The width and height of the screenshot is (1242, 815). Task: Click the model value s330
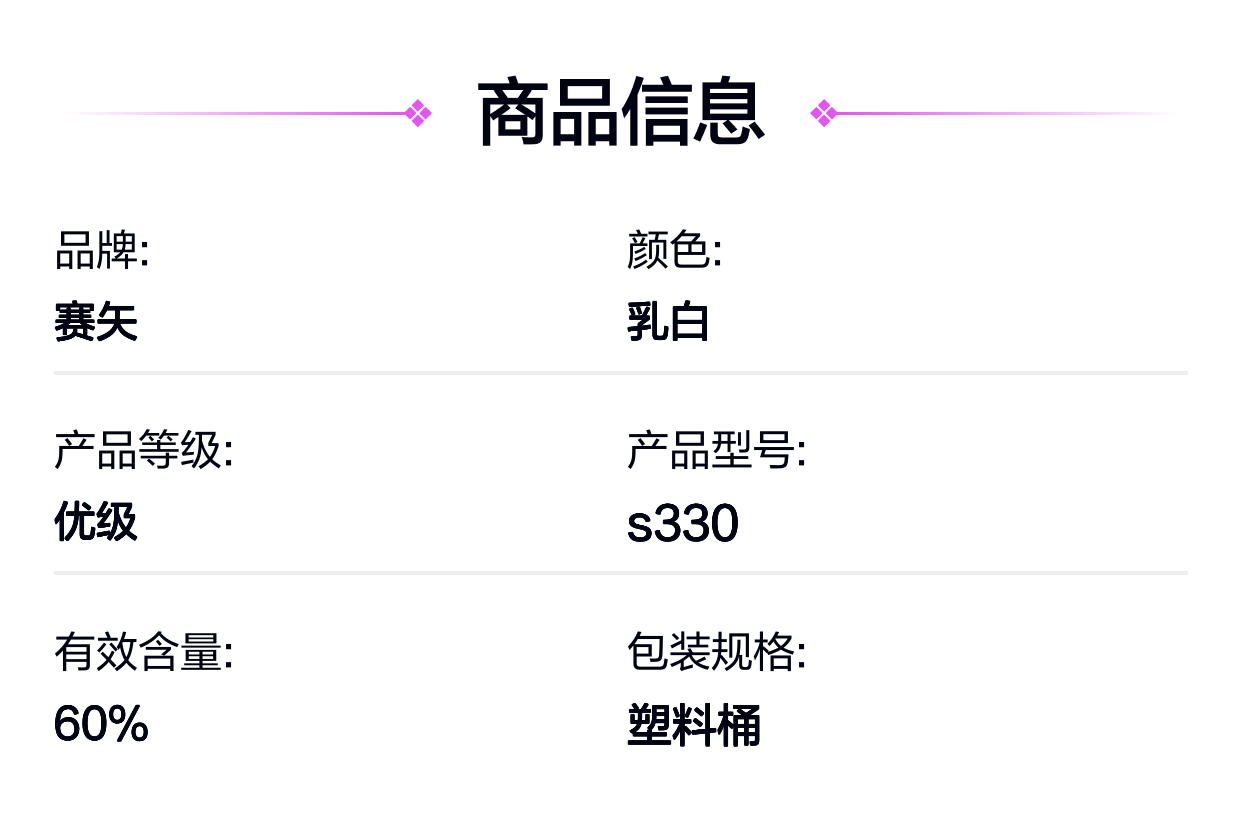point(683,524)
